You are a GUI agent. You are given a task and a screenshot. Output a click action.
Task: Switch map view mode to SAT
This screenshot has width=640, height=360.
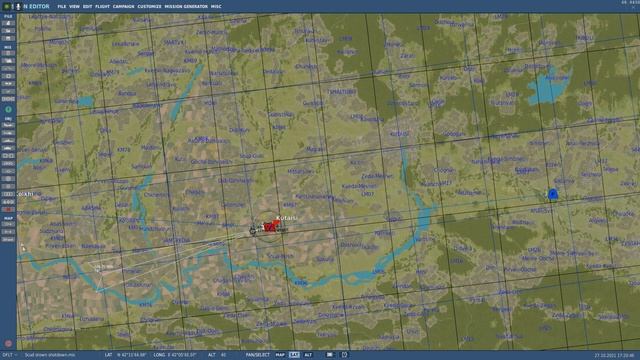pos(294,355)
